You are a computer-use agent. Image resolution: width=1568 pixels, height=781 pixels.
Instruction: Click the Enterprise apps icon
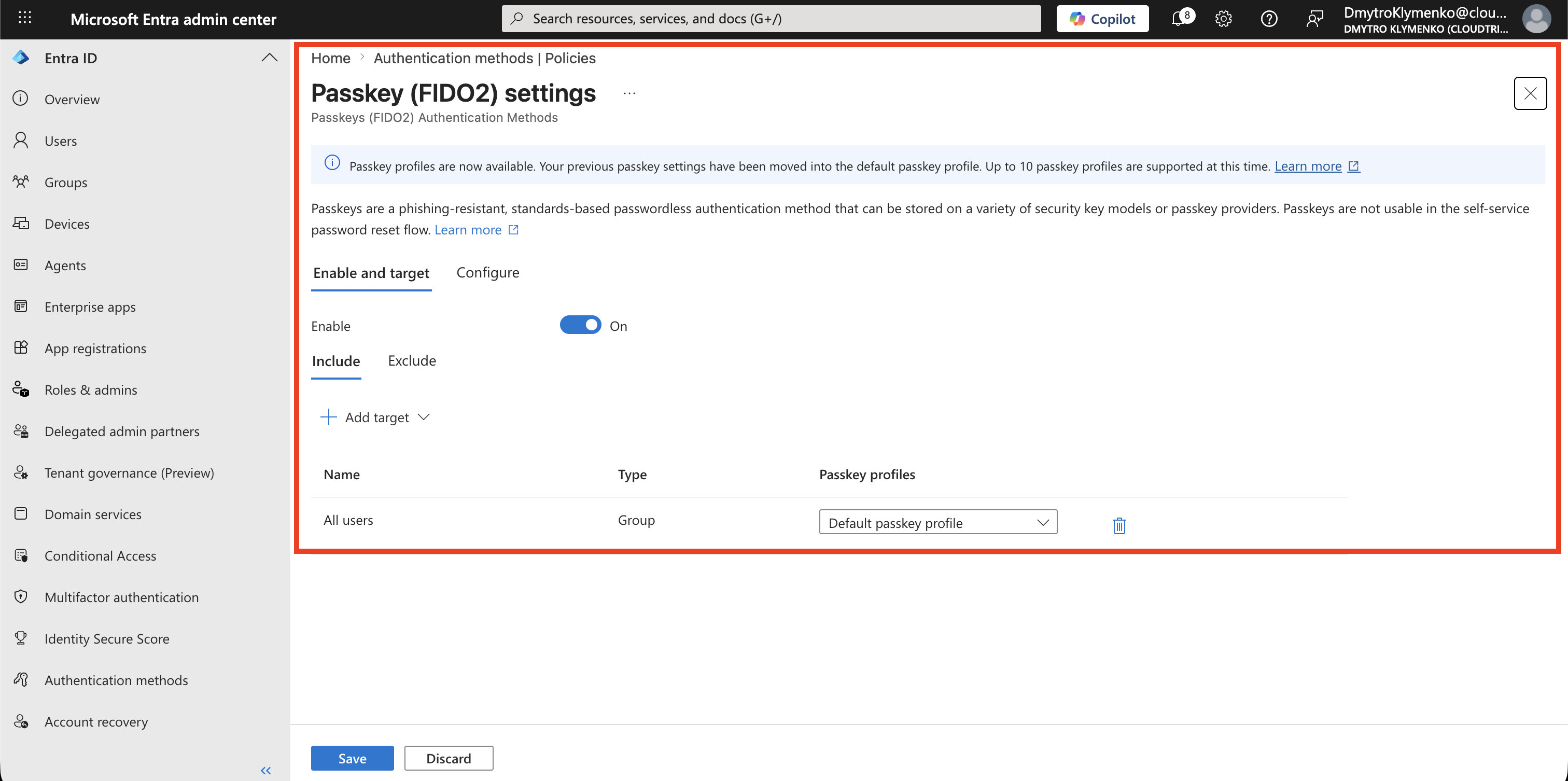21,305
